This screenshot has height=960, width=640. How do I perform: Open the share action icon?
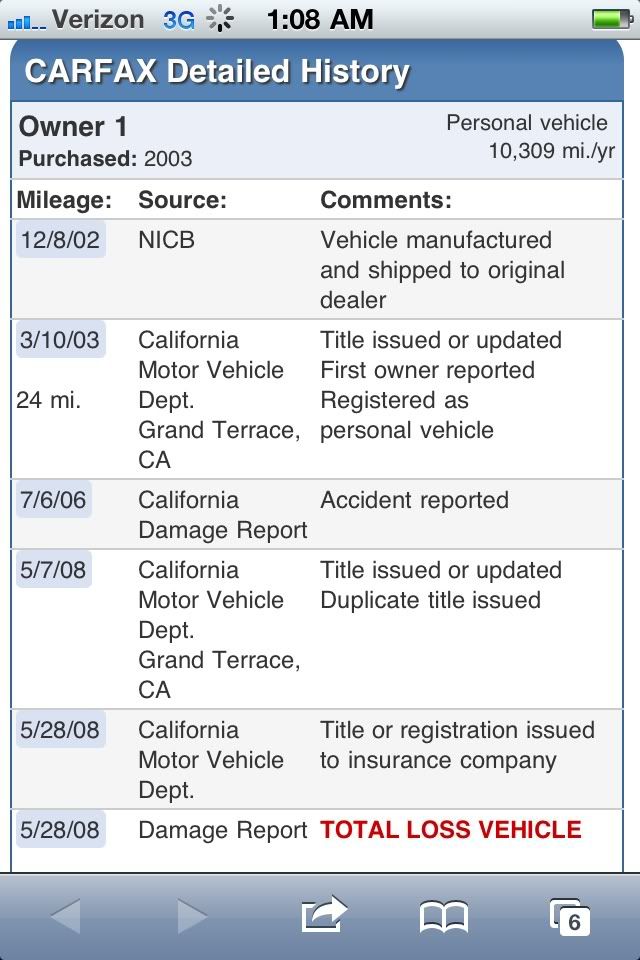[x=324, y=914]
